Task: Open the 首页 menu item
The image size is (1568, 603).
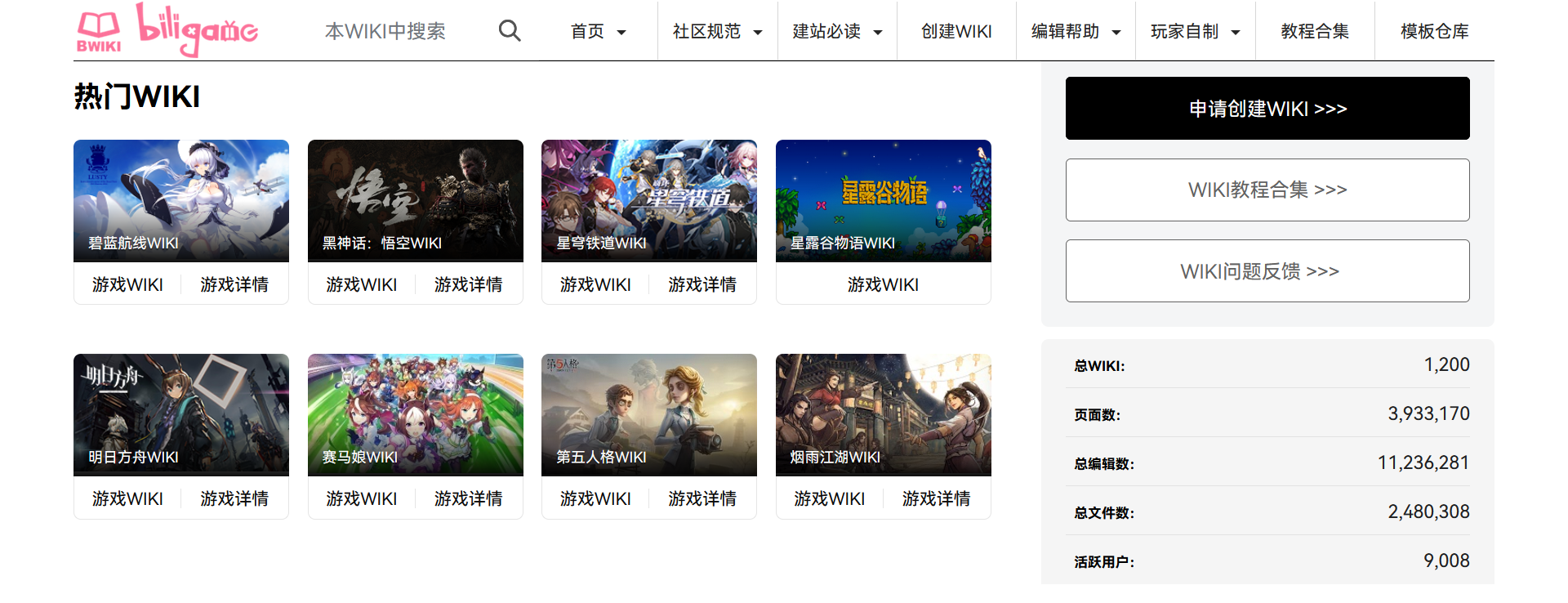Action: (587, 31)
